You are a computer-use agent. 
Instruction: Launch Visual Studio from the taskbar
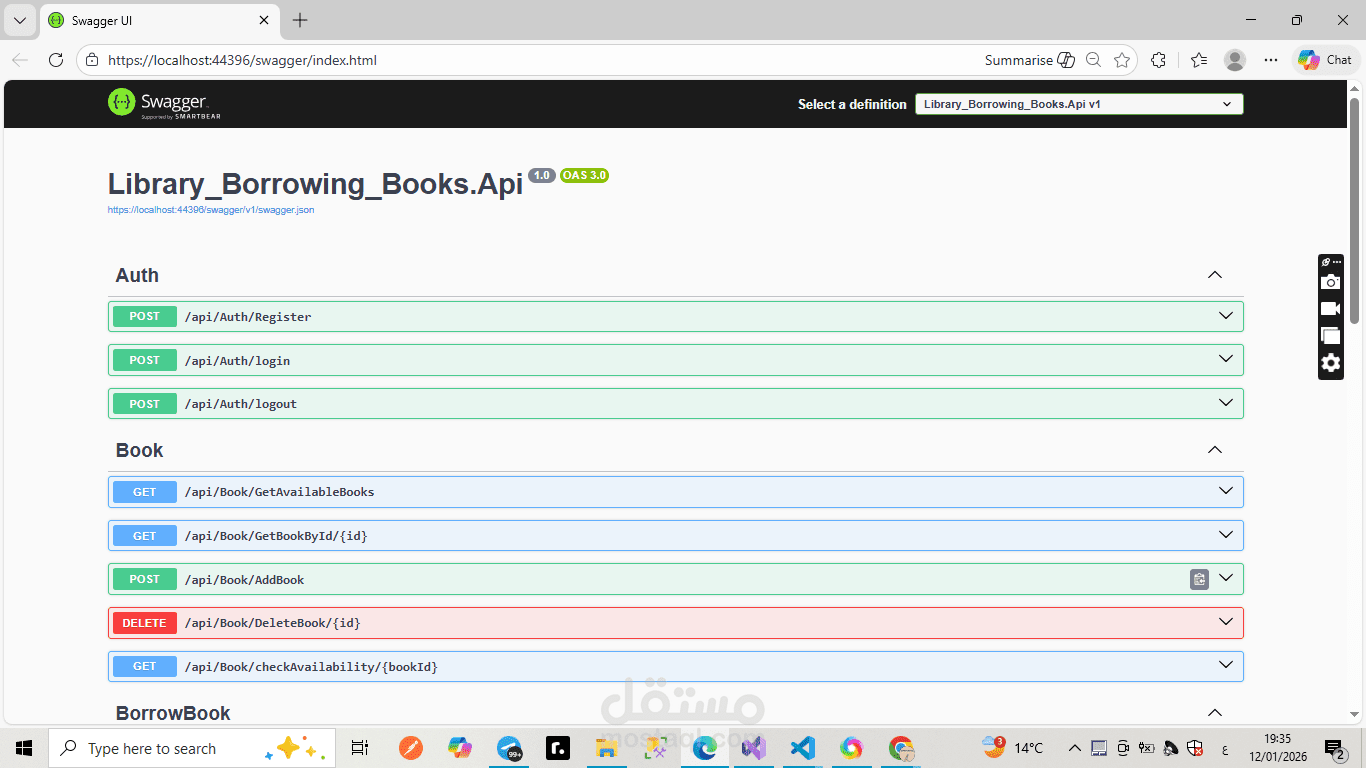tap(753, 748)
